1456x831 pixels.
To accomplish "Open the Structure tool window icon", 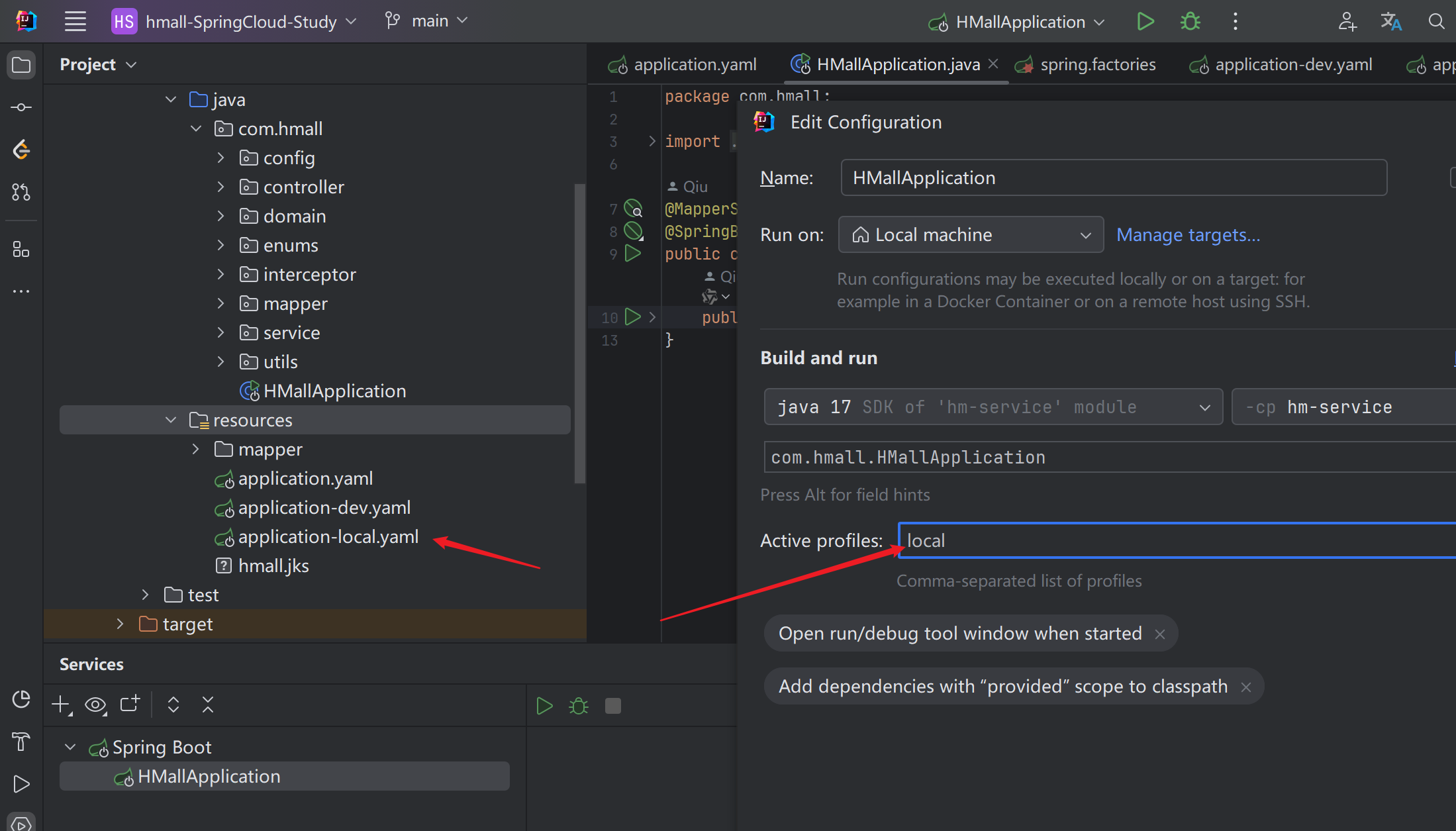I will coord(21,250).
